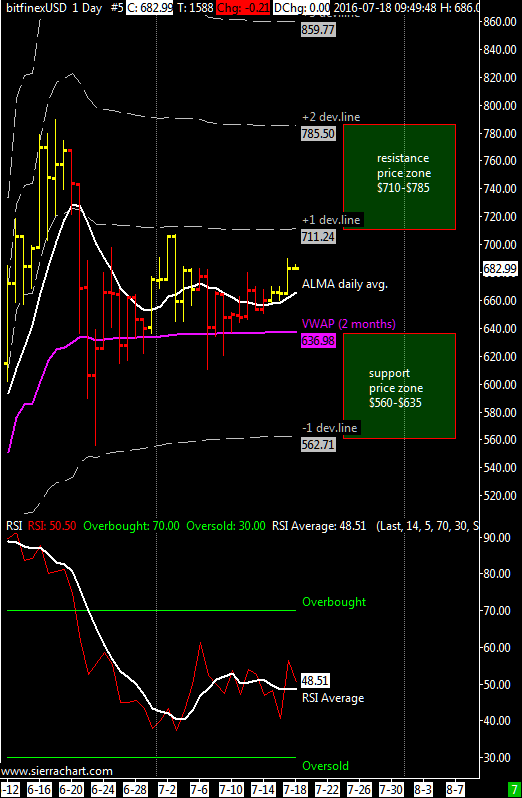Click the 711.24 price label
522x798 pixels.
click(x=318, y=237)
